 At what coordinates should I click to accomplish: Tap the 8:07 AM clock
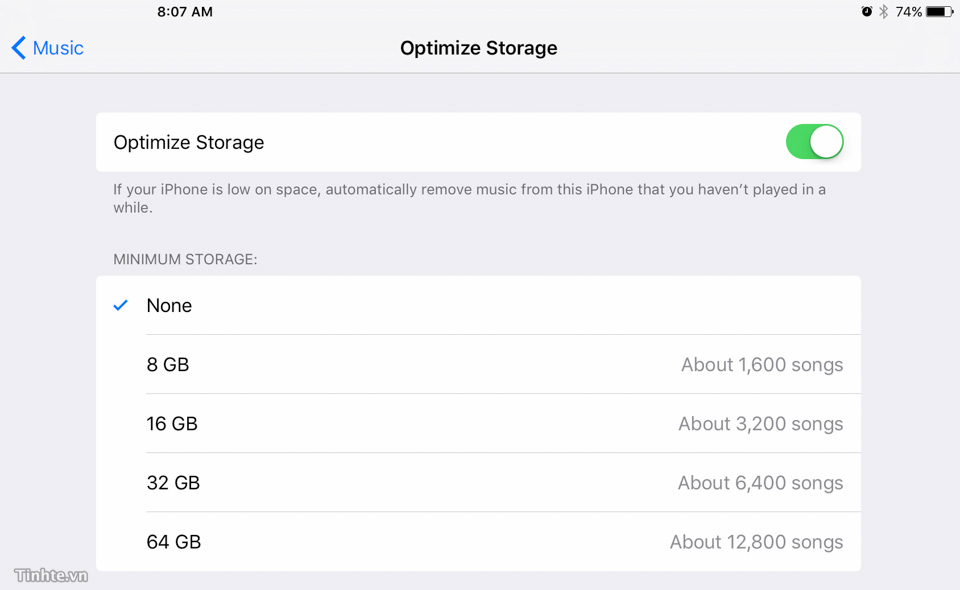185,12
